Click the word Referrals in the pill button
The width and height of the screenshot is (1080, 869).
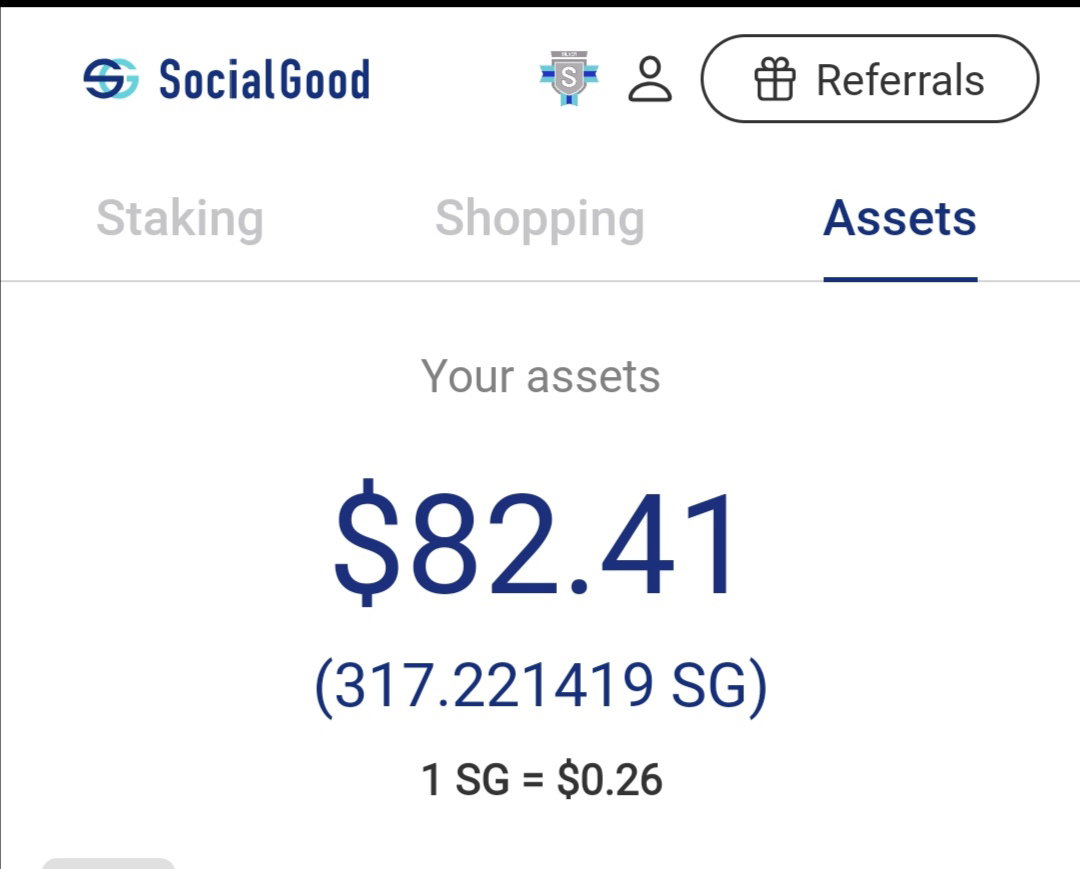click(900, 80)
